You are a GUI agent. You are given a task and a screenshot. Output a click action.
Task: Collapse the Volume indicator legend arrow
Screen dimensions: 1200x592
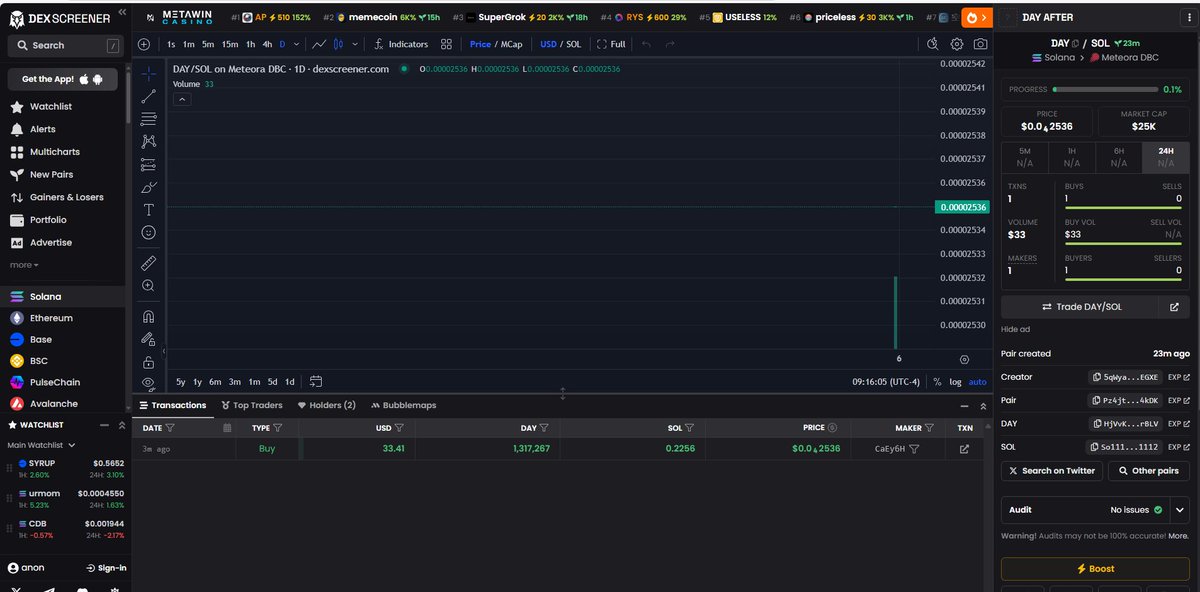[x=181, y=99]
